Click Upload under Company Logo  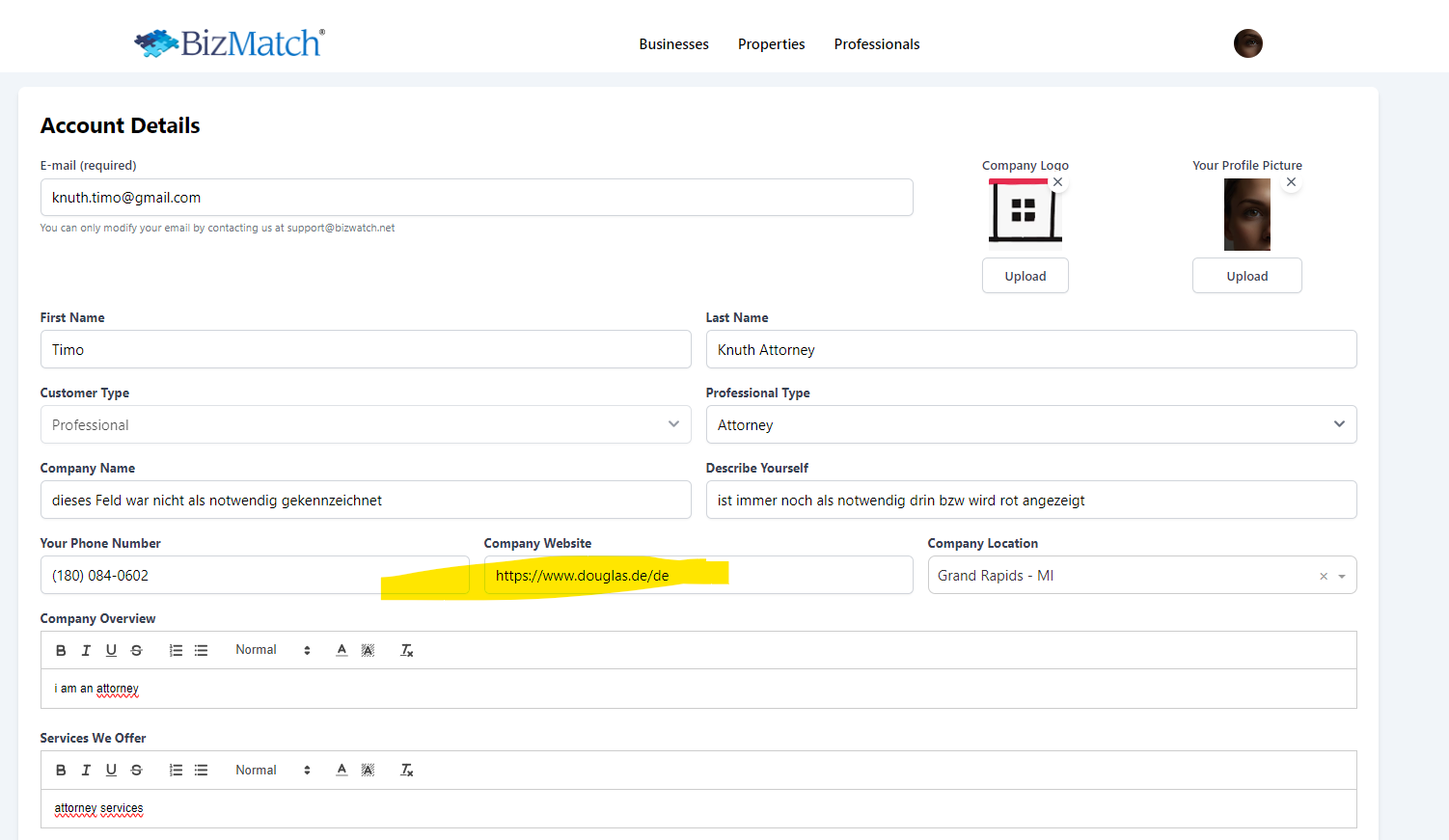point(1025,276)
